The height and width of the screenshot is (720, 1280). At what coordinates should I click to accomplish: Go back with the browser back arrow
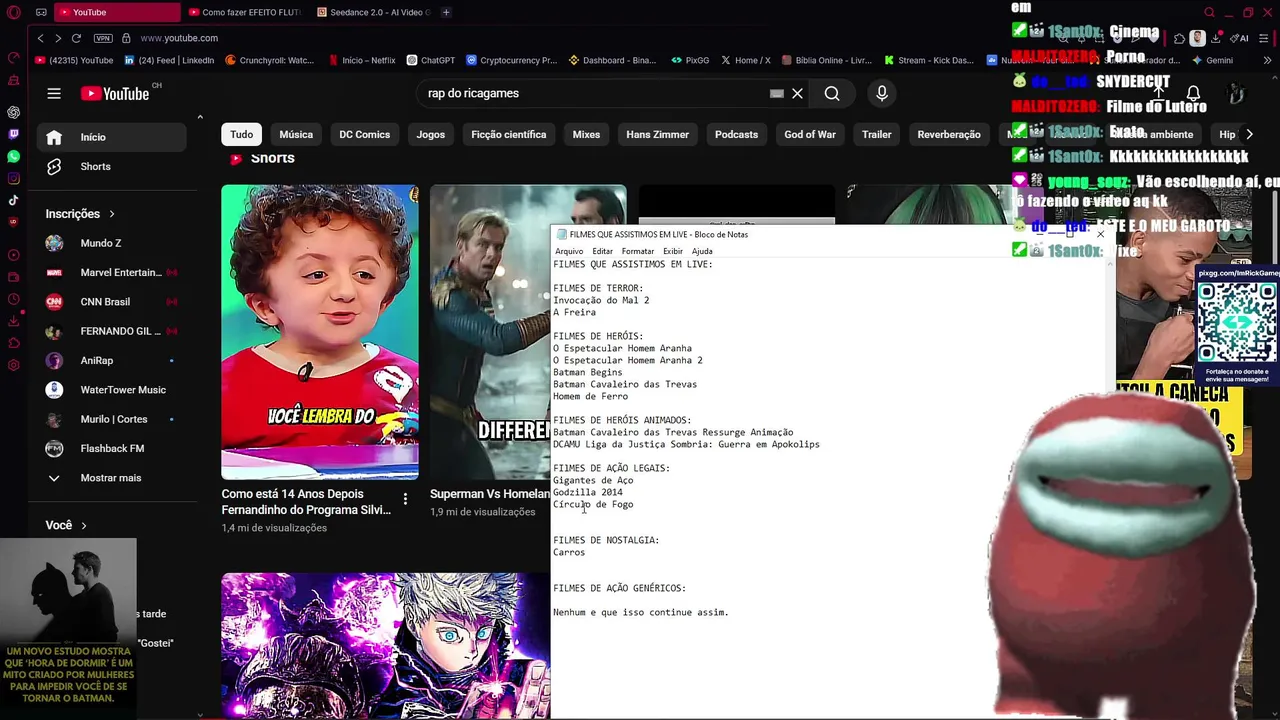40,38
